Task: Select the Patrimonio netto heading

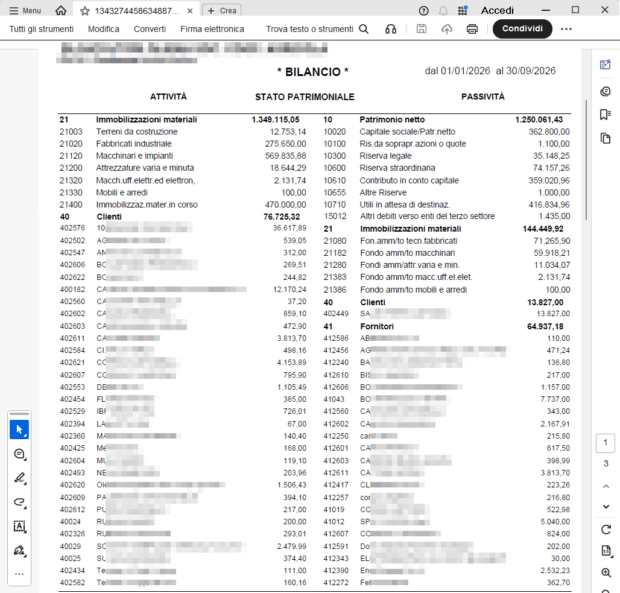Action: (392, 119)
